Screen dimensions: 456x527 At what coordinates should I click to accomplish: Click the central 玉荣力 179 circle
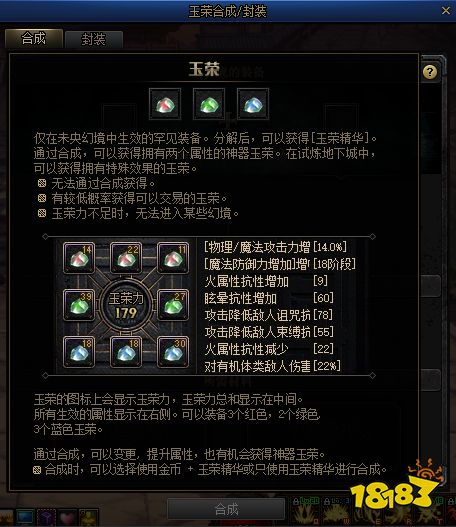[126, 305]
